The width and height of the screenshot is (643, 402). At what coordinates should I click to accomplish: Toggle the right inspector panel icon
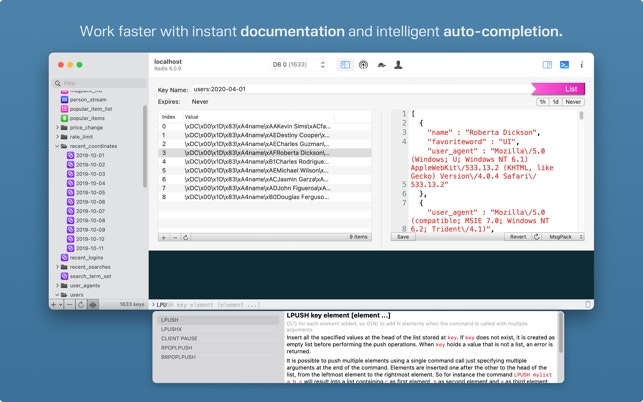click(547, 65)
